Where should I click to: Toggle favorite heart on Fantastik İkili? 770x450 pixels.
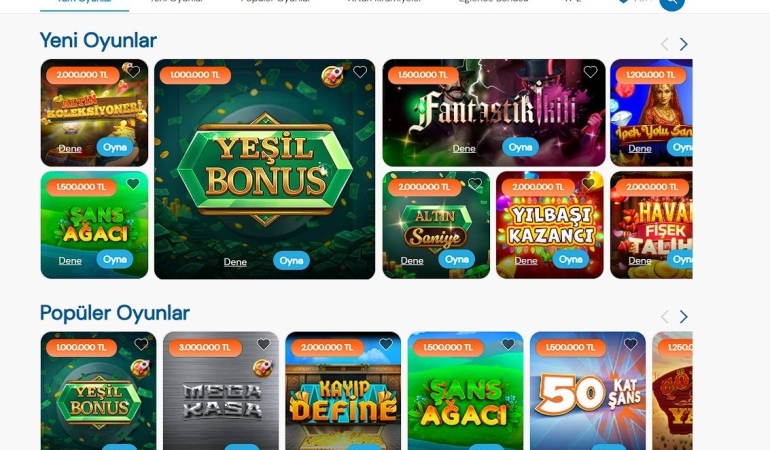coord(590,72)
